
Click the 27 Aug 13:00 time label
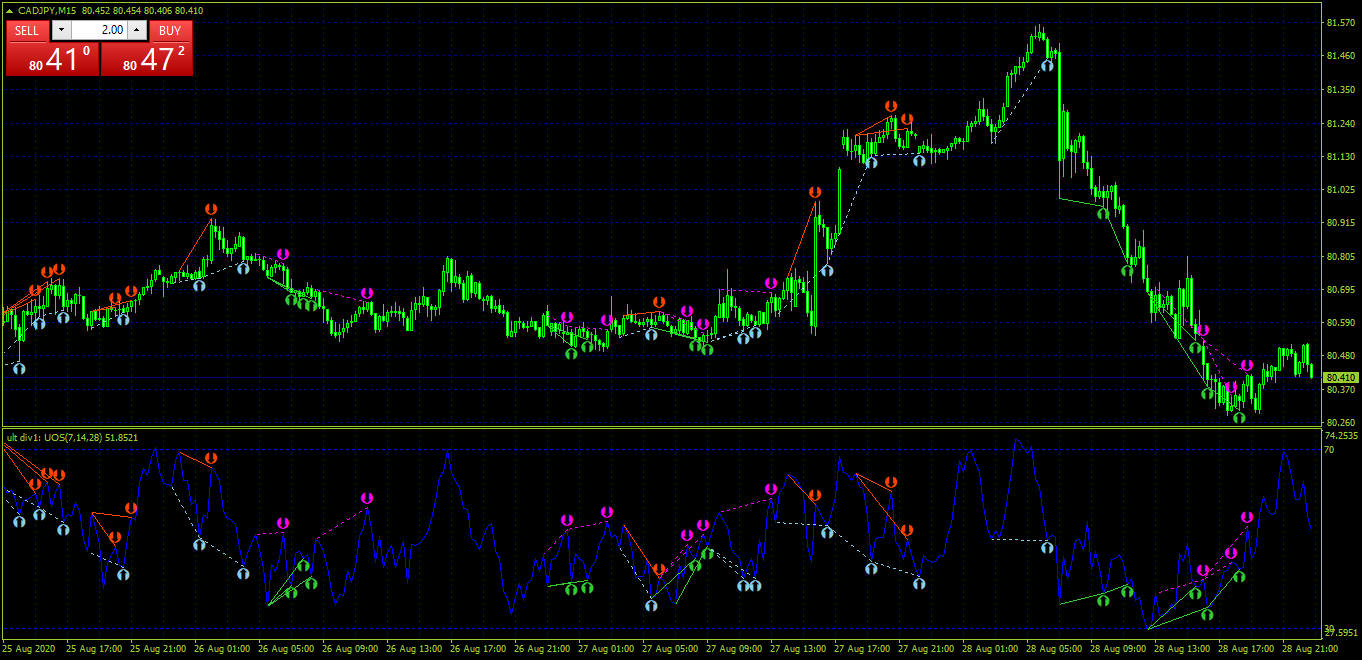click(x=799, y=649)
